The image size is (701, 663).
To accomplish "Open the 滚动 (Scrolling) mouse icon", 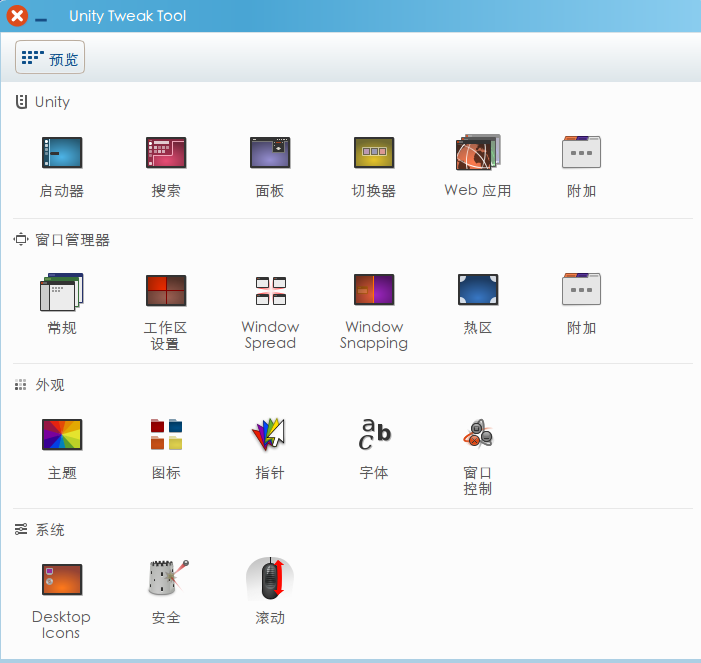I will (x=270, y=580).
